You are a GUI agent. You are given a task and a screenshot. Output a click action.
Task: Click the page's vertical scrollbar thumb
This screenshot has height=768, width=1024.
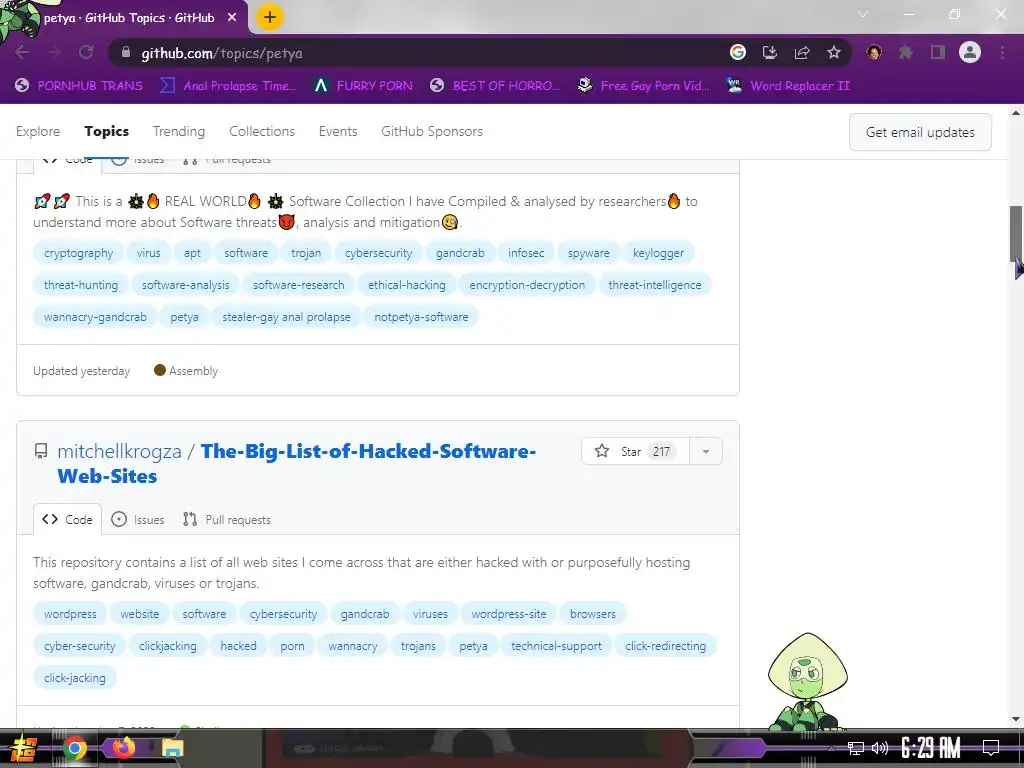1016,234
